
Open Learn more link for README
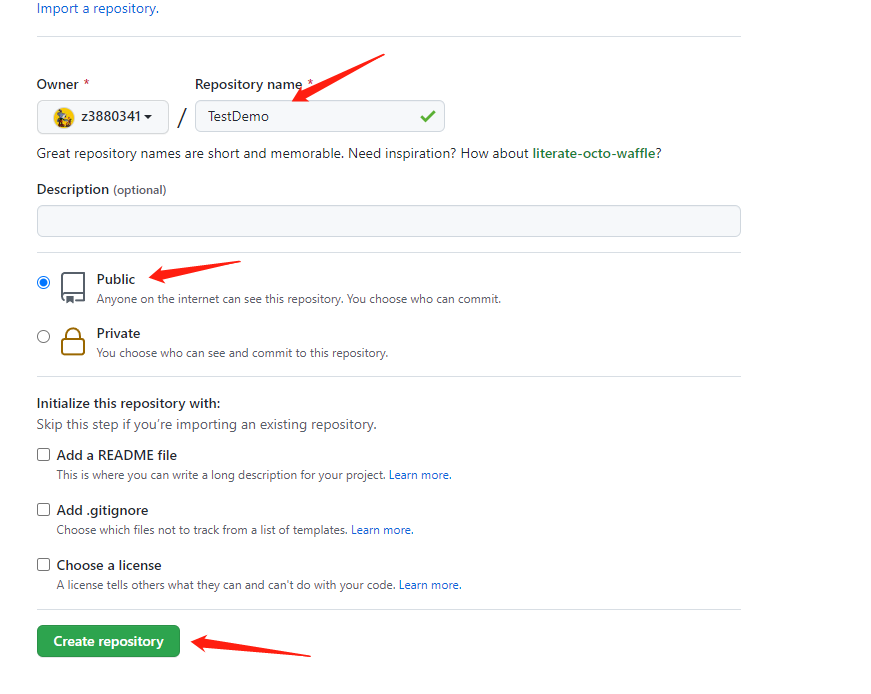(x=420, y=475)
